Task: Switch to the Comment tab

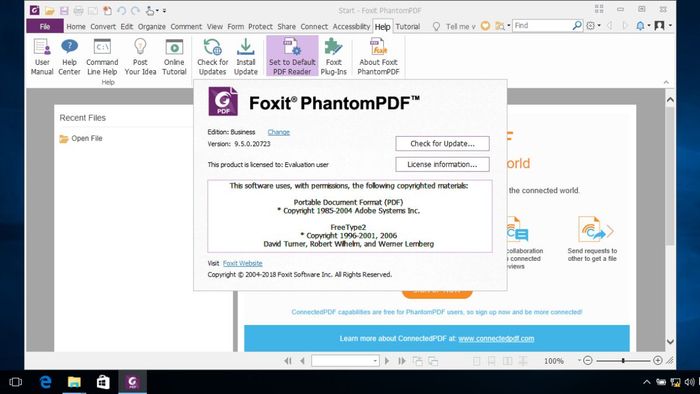Action: pyautogui.click(x=186, y=27)
